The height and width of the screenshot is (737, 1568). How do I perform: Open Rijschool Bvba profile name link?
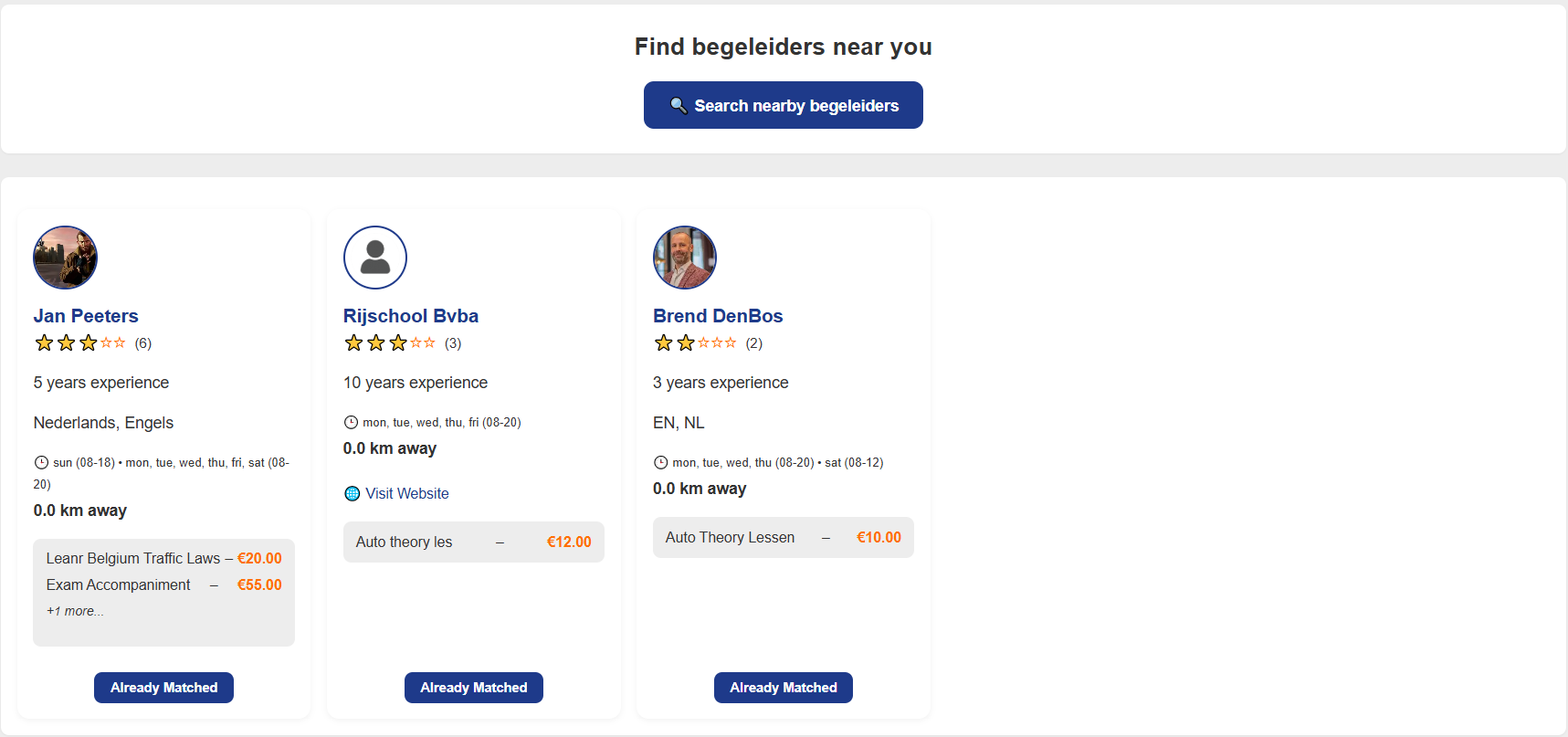[x=411, y=316]
